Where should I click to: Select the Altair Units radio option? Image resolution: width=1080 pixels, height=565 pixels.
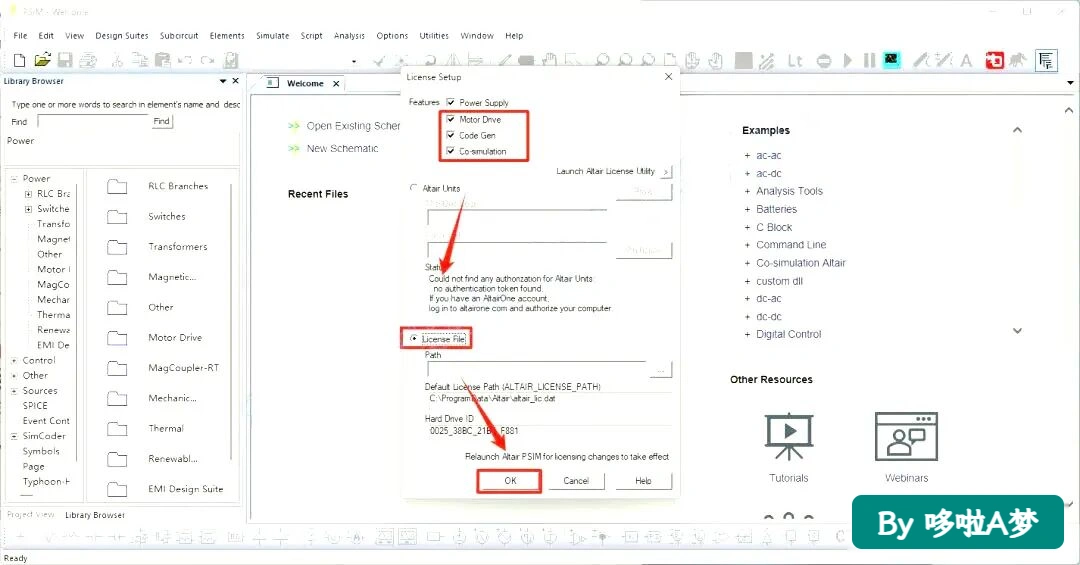point(413,187)
